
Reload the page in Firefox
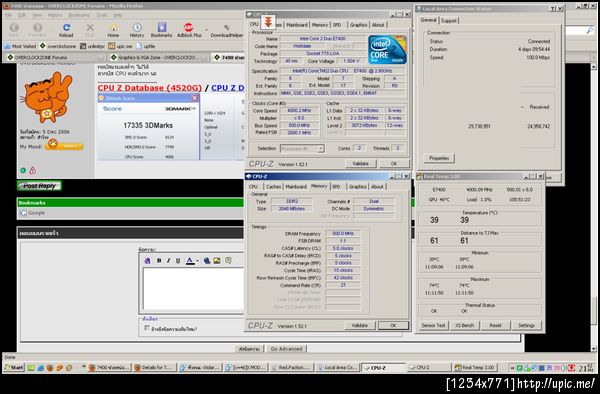click(x=66, y=30)
